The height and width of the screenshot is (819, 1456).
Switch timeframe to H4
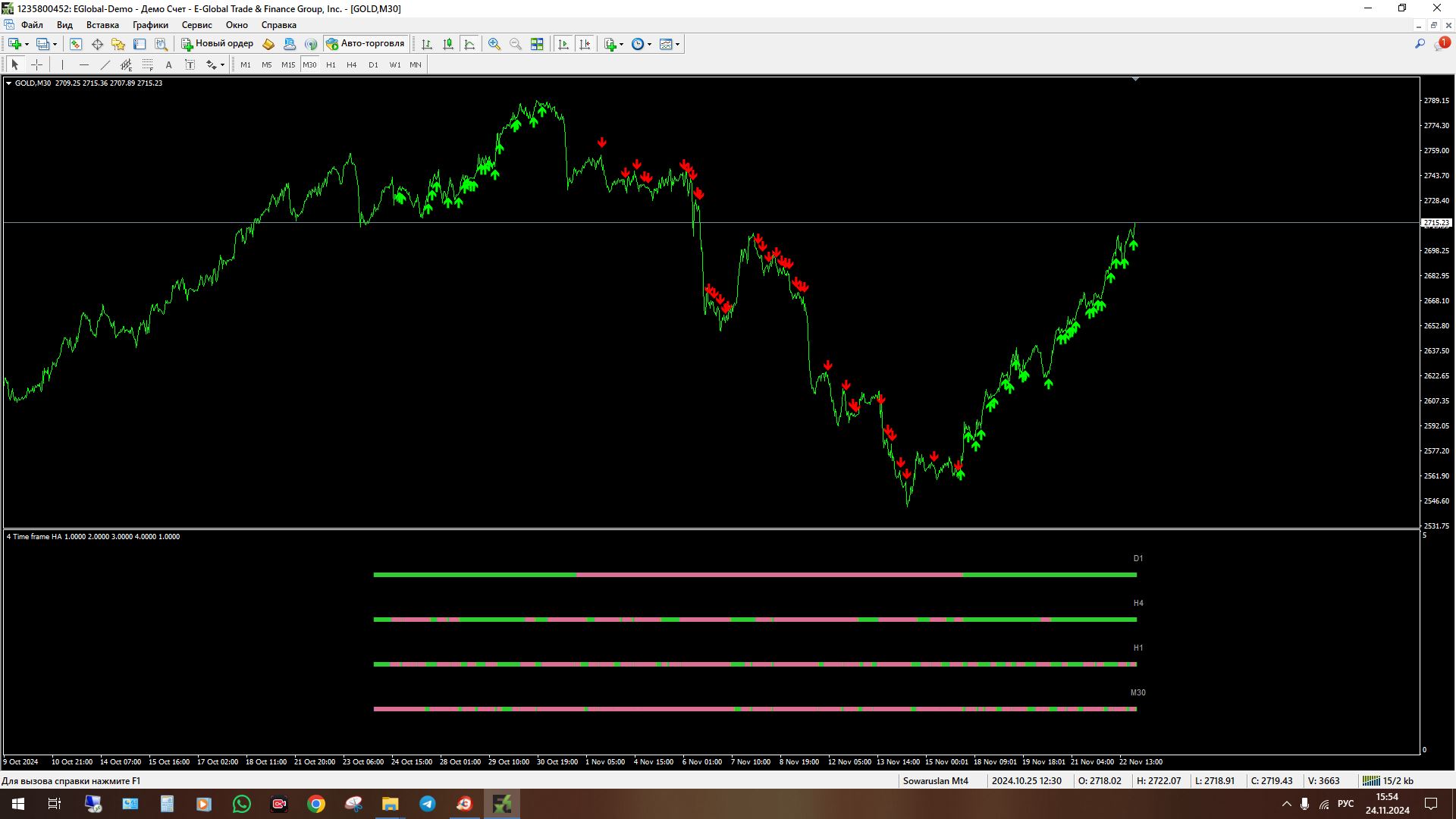pos(352,64)
